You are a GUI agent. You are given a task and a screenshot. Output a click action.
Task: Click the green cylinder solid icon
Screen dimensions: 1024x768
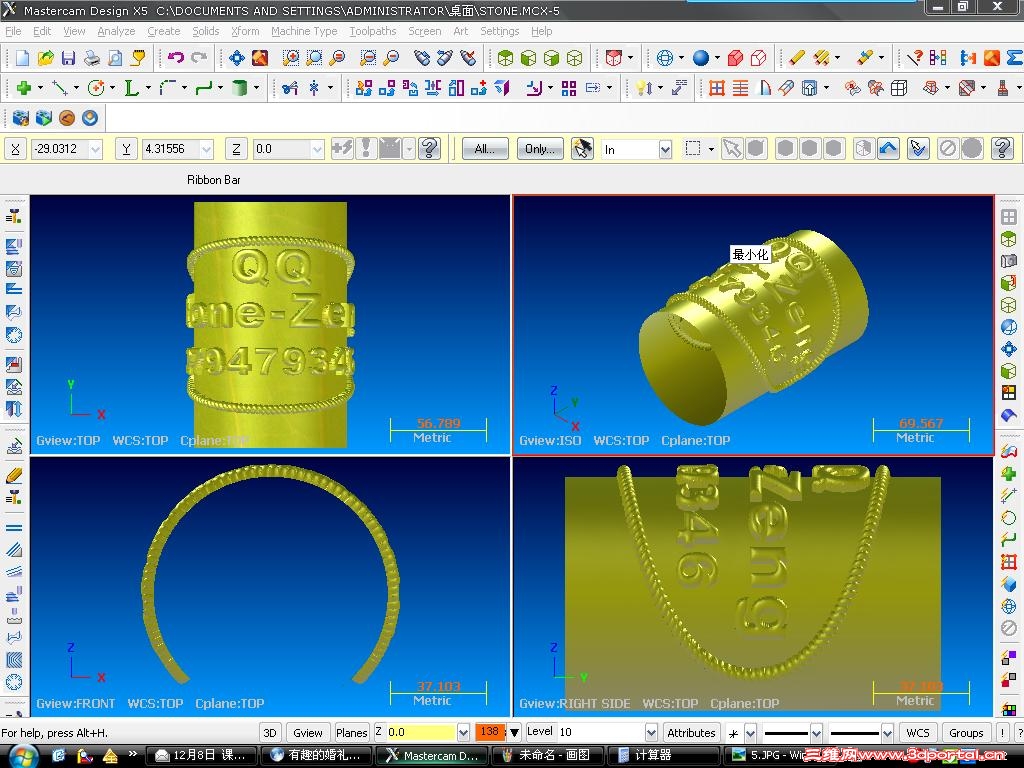tap(240, 88)
